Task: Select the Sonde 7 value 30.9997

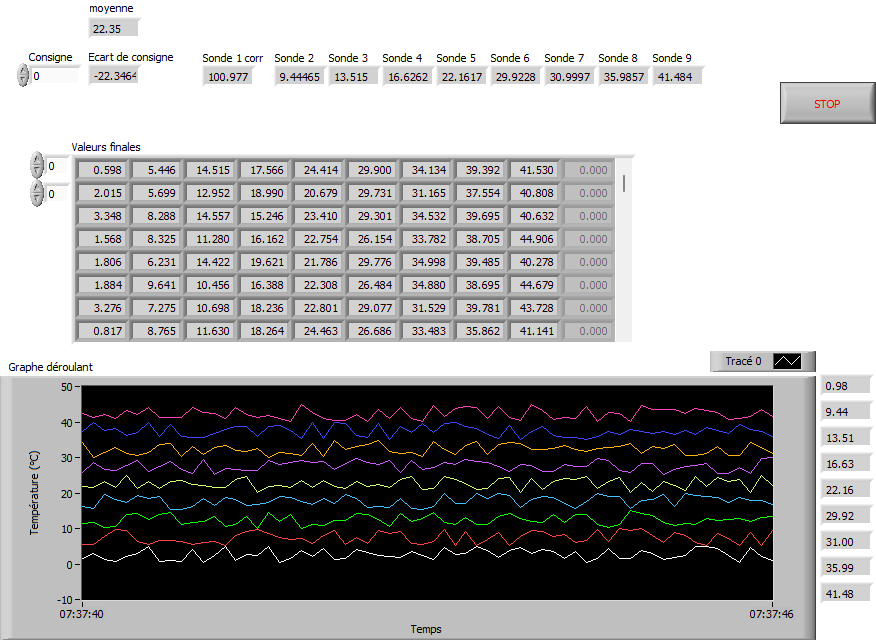Action: pos(569,77)
